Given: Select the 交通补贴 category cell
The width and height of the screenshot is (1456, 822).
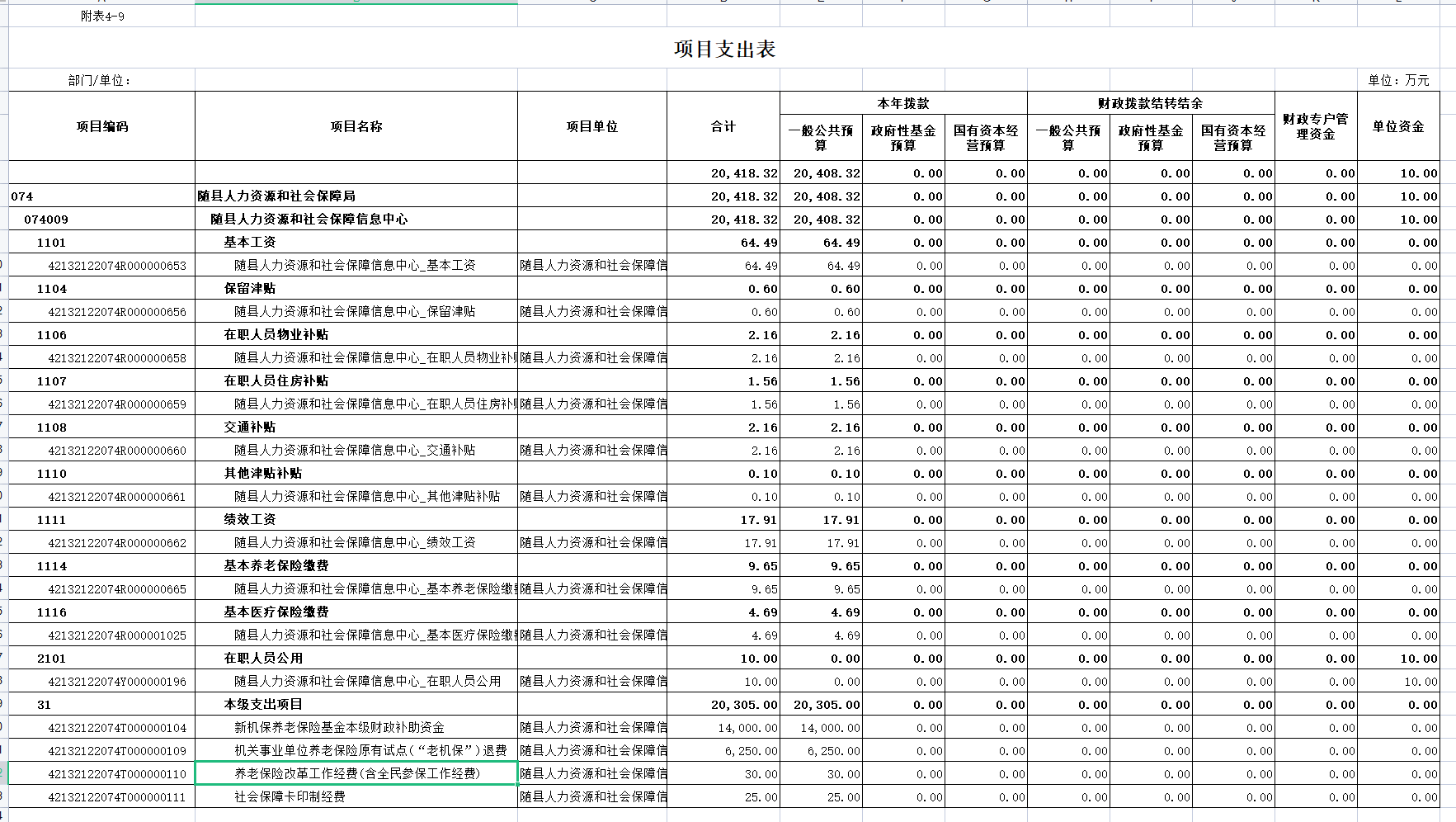Looking at the screenshot, I should [x=356, y=428].
